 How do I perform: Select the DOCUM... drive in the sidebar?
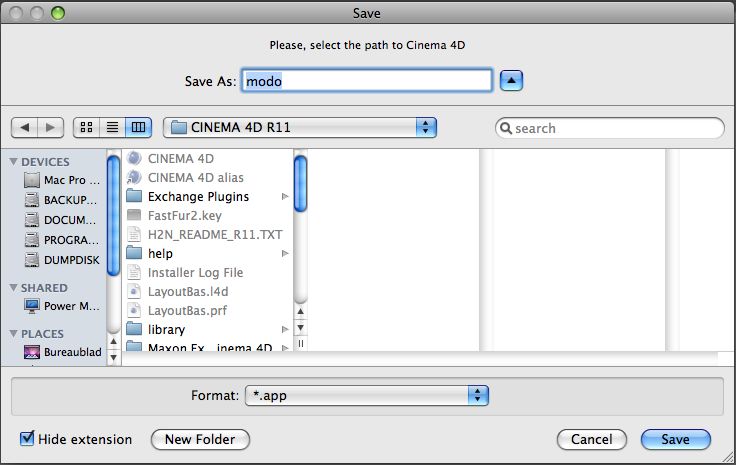[61, 220]
